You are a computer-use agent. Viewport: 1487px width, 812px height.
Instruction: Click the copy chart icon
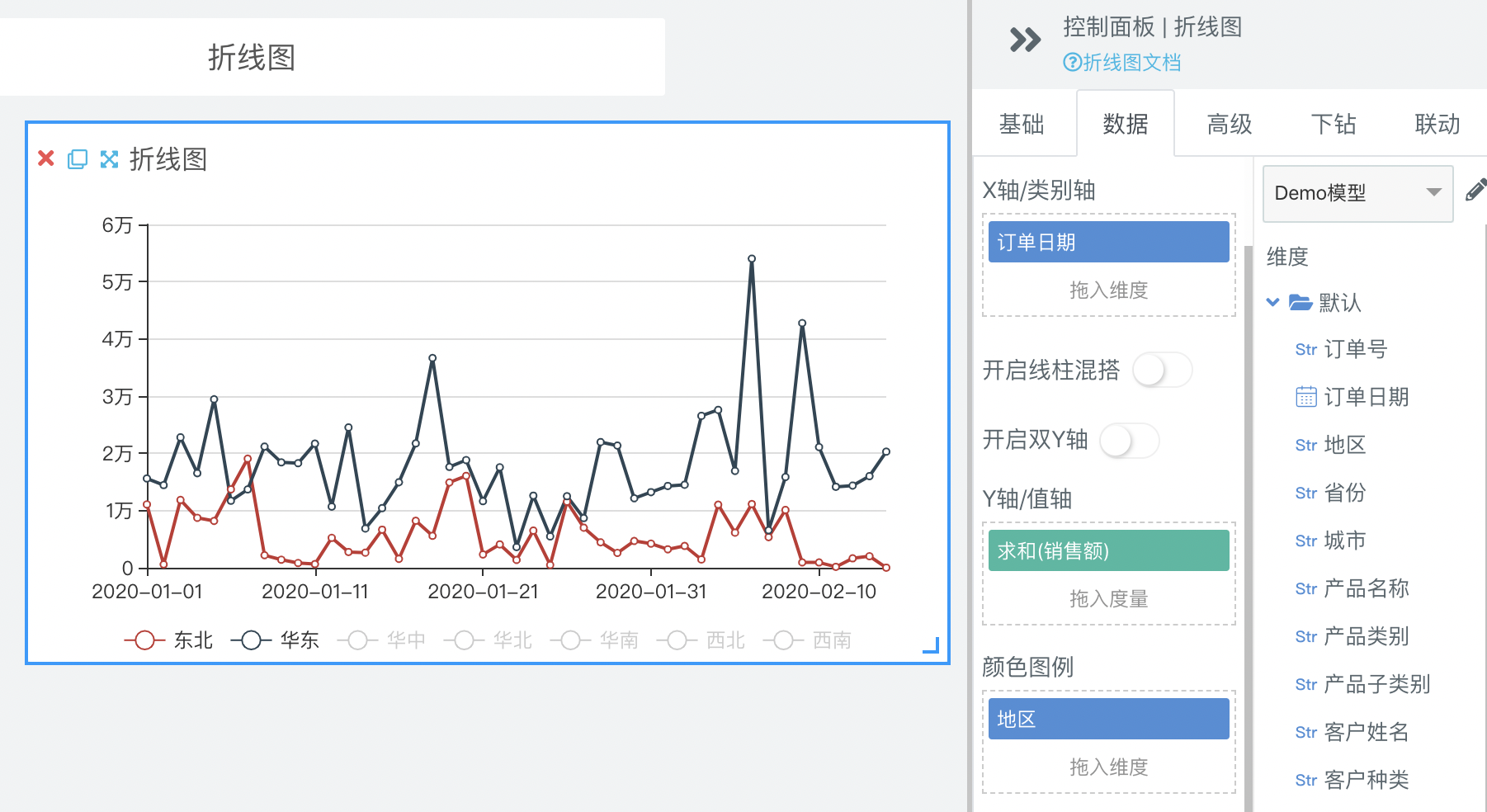pyautogui.click(x=78, y=159)
